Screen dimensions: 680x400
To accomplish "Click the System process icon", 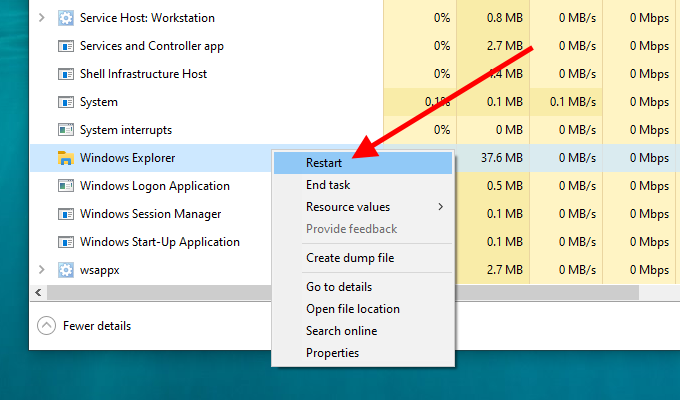I will (66, 102).
